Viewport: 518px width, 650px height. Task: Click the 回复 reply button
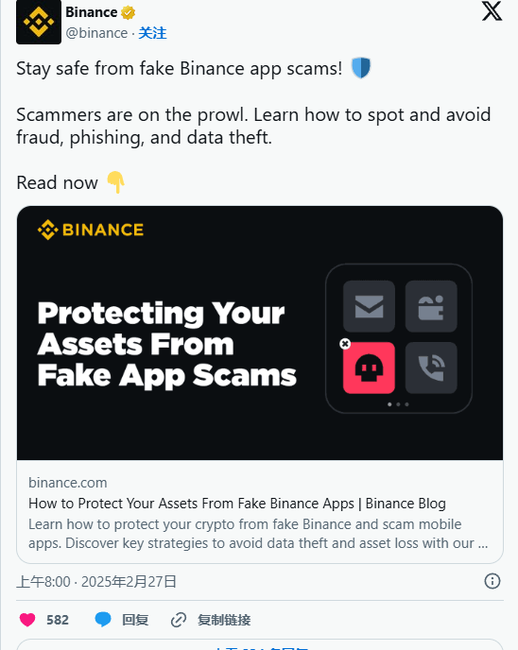135,620
